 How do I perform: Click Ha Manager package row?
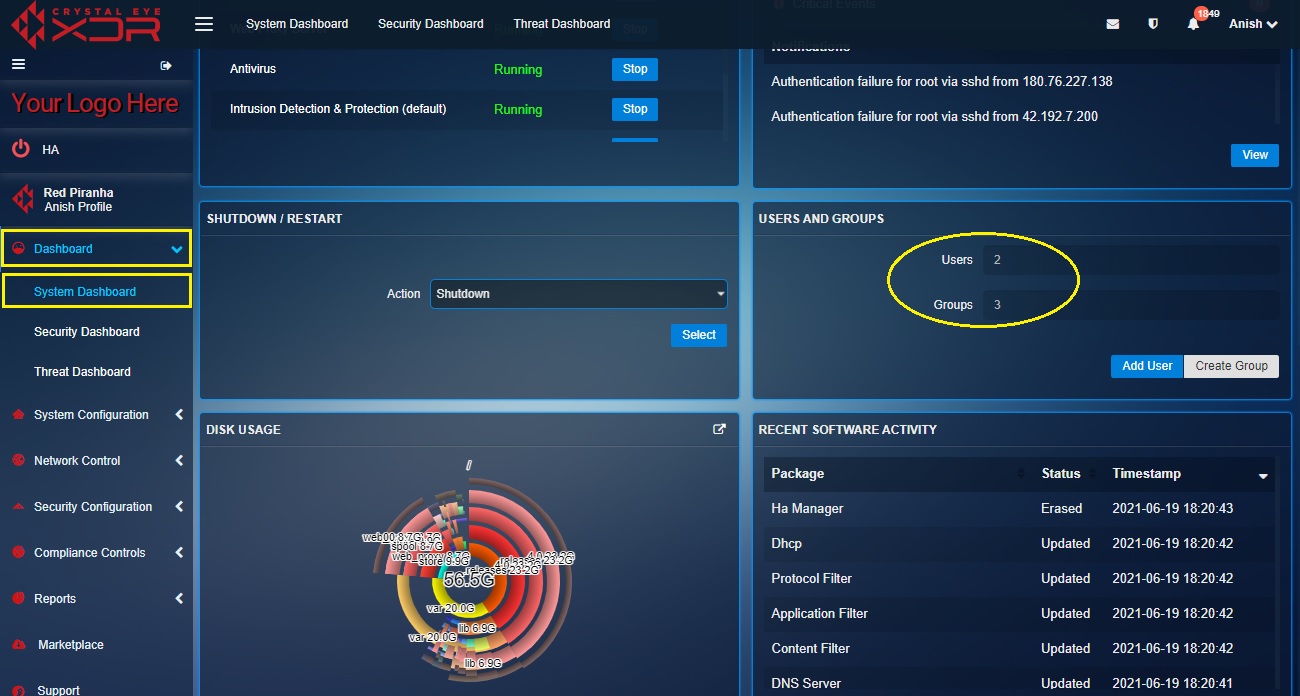point(1020,508)
